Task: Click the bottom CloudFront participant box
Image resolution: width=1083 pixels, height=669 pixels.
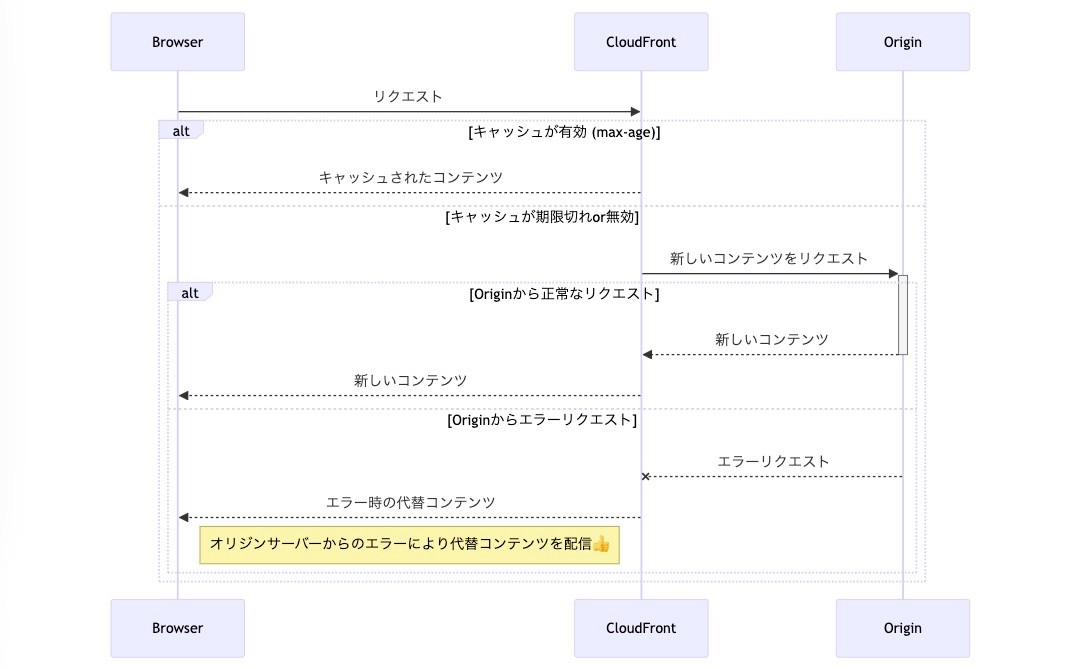Action: tap(641, 628)
